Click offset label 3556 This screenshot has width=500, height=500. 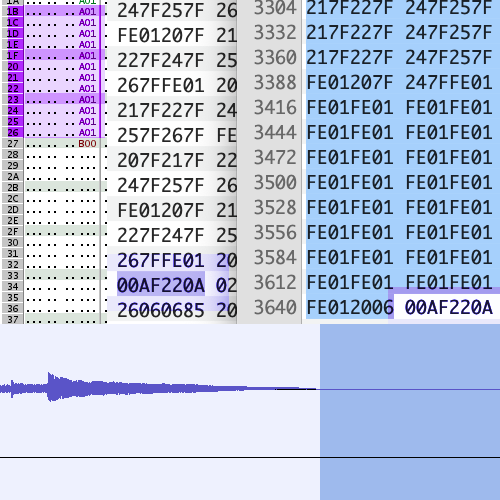click(x=275, y=232)
